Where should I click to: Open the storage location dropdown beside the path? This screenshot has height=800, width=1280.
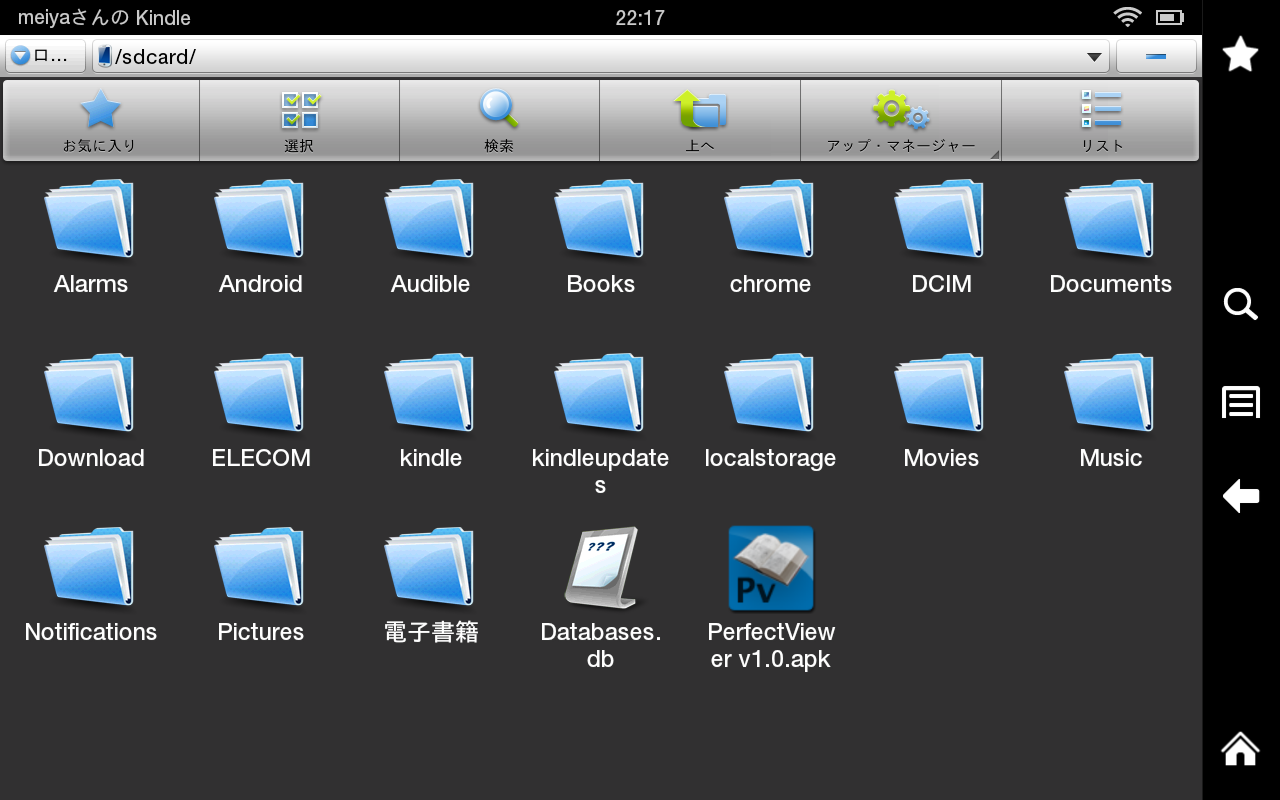coord(46,56)
